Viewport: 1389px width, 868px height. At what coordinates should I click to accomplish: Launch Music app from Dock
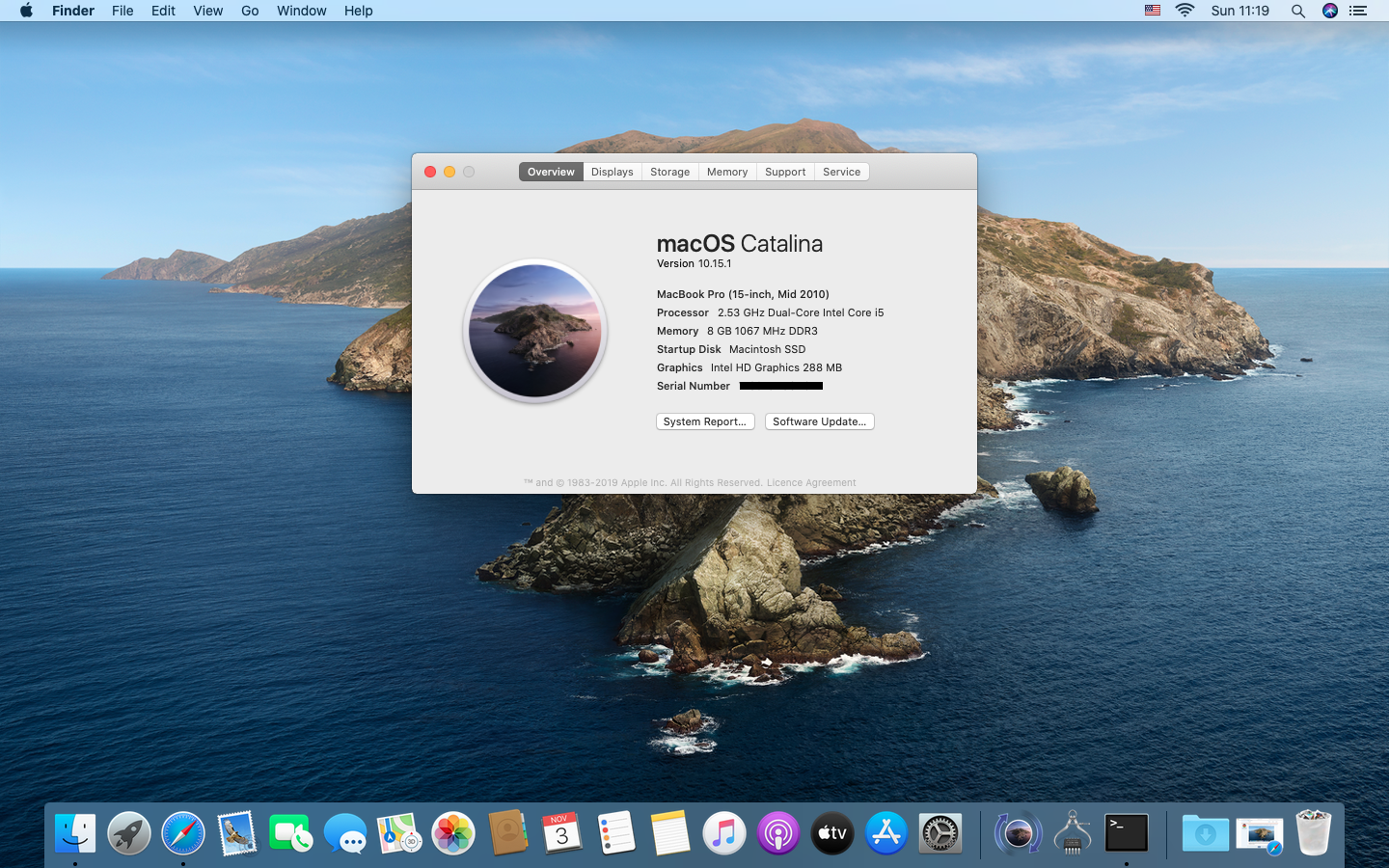[724, 833]
